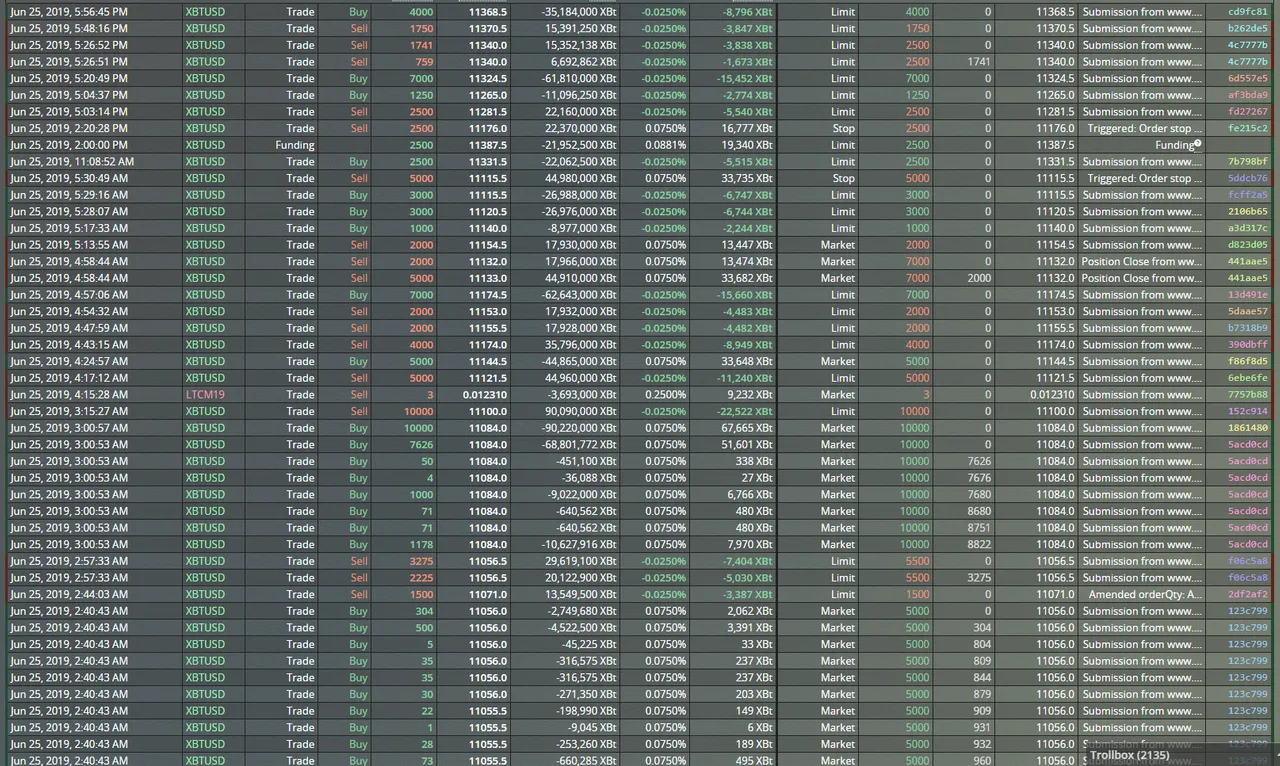This screenshot has height=766, width=1280.
Task: Click the -21,952,500 XBt value cell
Action: (579, 145)
